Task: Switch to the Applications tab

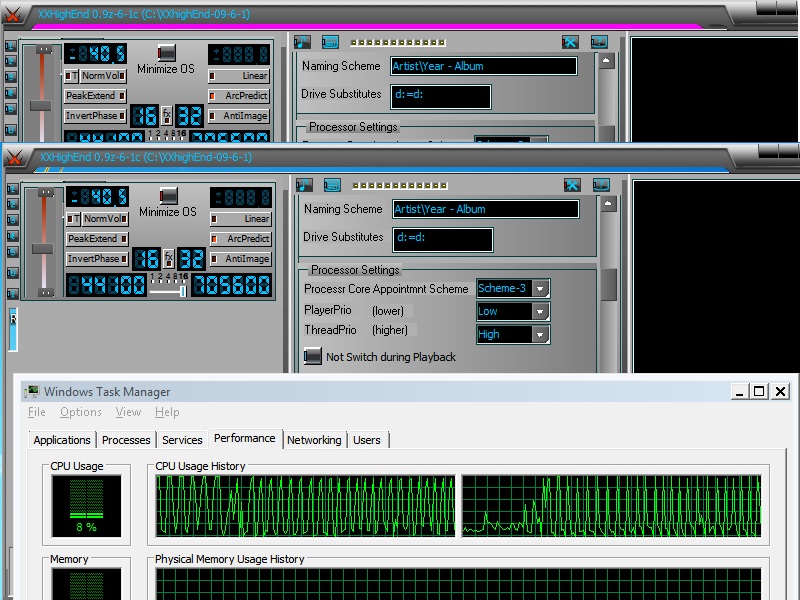Action: pos(62,440)
